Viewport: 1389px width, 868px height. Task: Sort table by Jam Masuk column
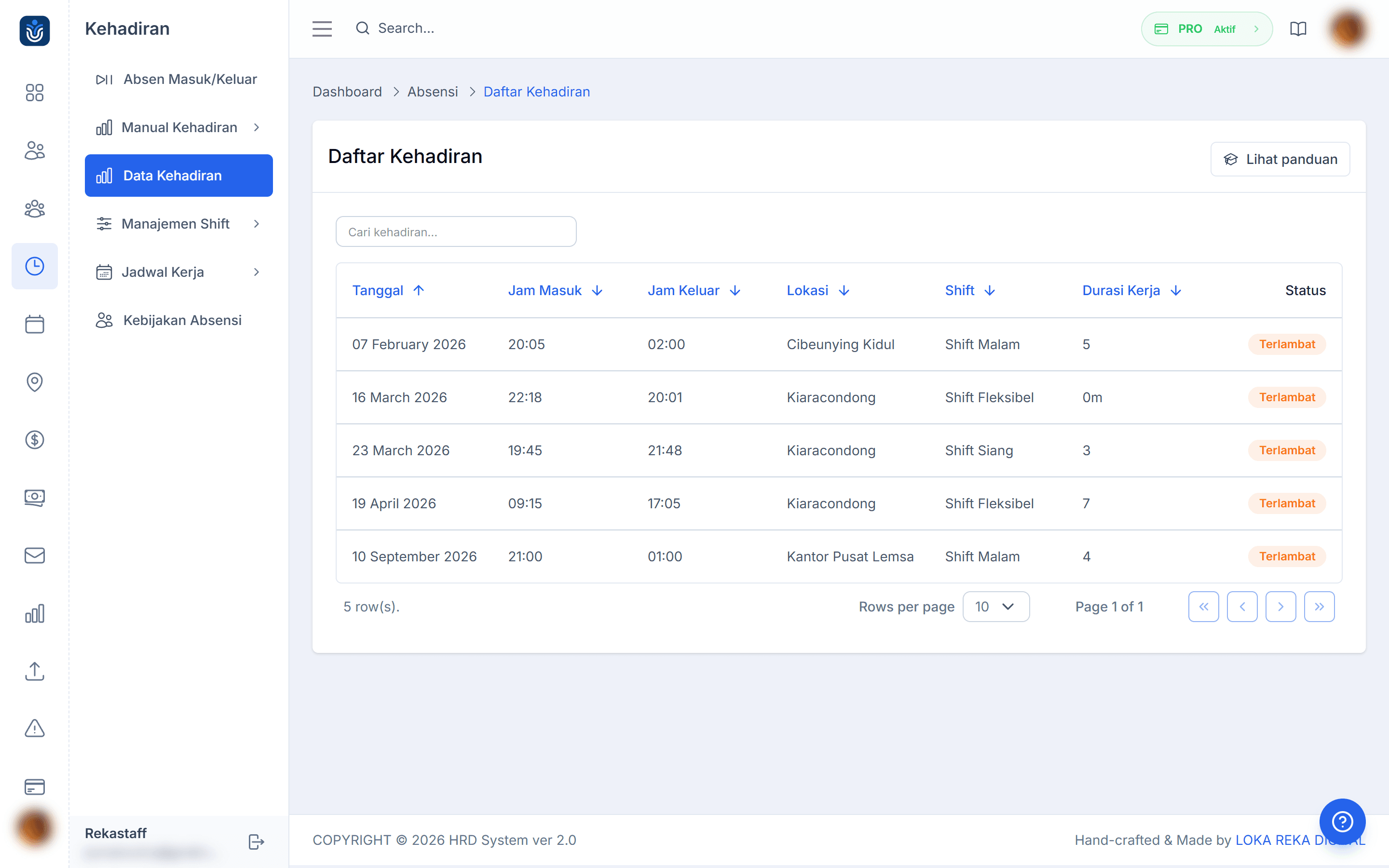555,290
